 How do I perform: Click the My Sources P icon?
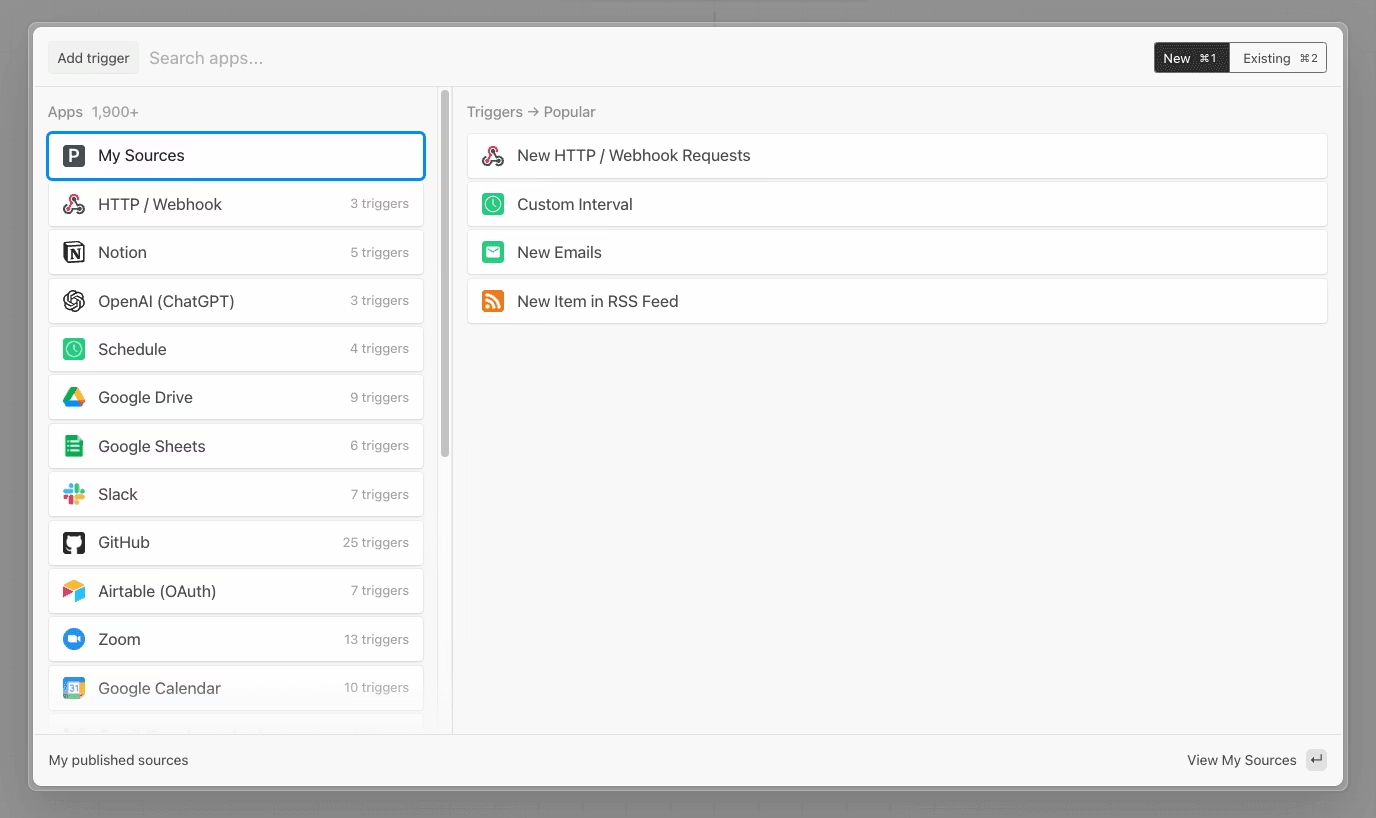pyautogui.click(x=74, y=156)
